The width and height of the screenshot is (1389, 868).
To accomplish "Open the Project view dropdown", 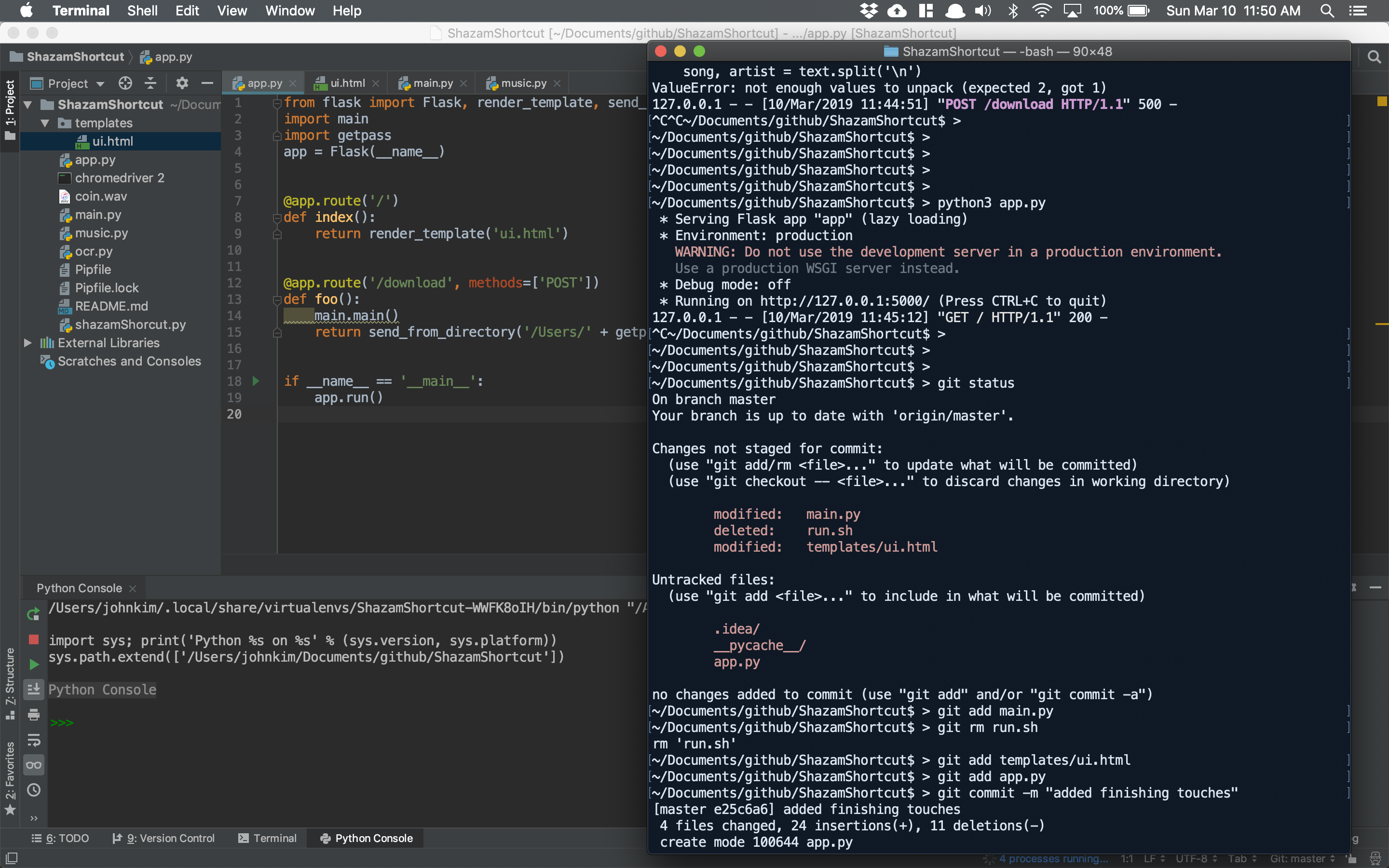I will [x=68, y=84].
